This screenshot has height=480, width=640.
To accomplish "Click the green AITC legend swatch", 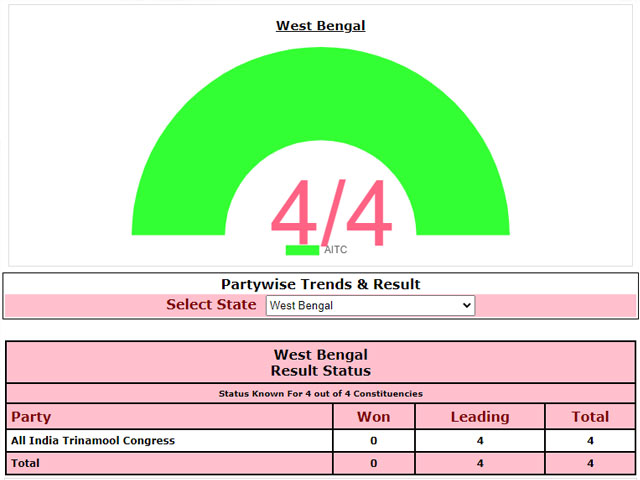I will point(302,250).
